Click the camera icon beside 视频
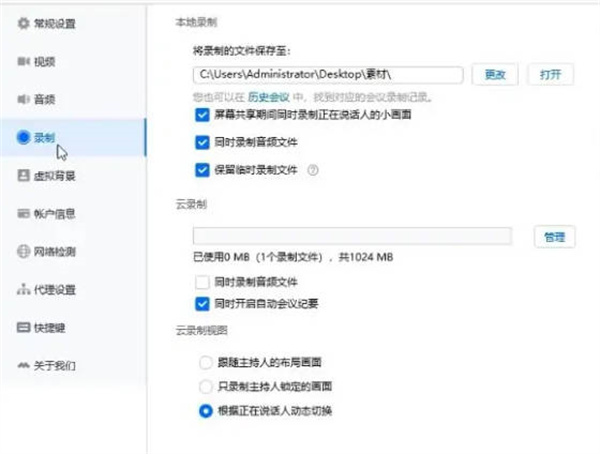The height and width of the screenshot is (454, 600). pos(24,61)
